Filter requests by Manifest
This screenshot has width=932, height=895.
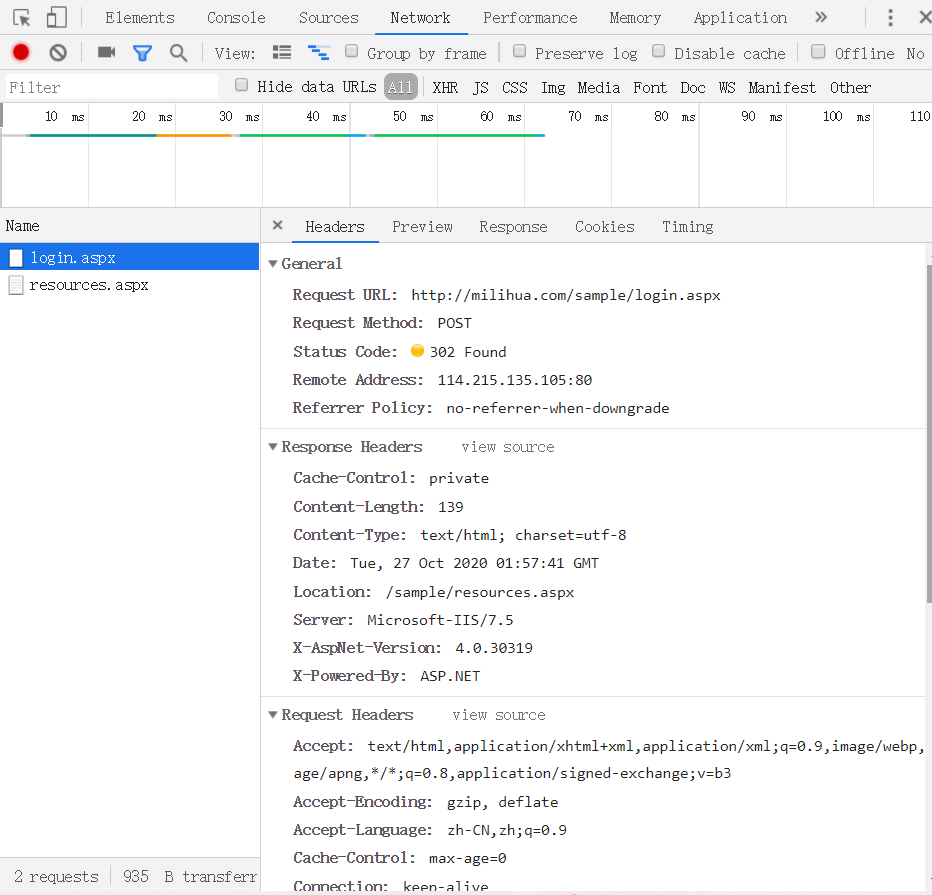point(782,88)
